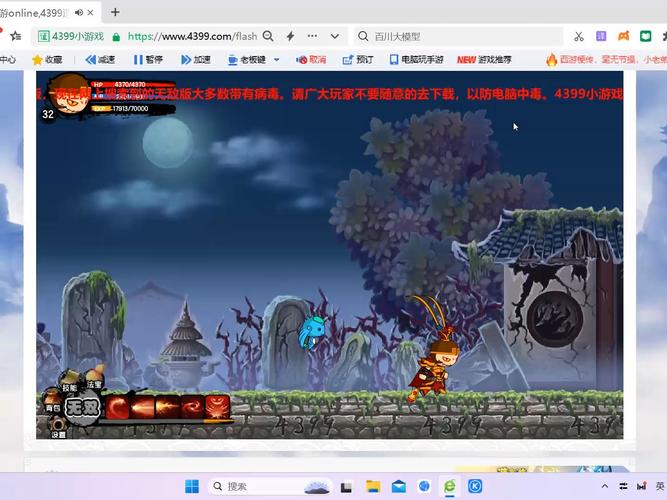
Task: Click the 无双 energy gauge below skills
Action: (168, 421)
